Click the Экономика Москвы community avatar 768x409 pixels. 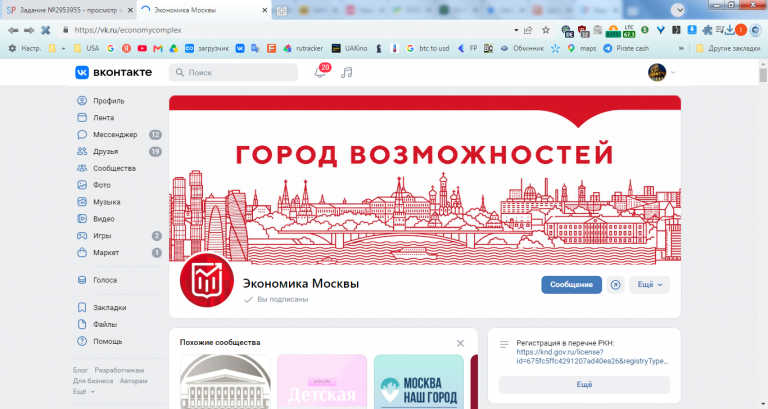point(207,280)
